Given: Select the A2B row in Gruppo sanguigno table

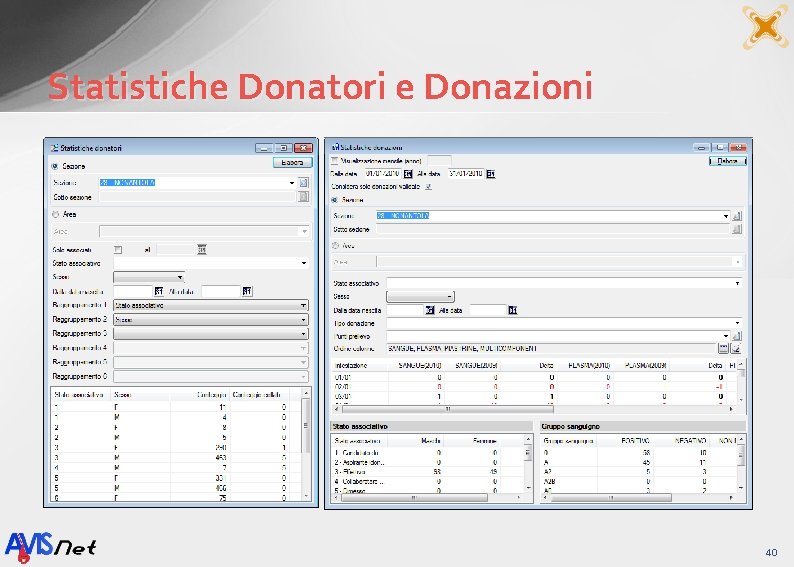Looking at the screenshot, I should [x=639, y=481].
